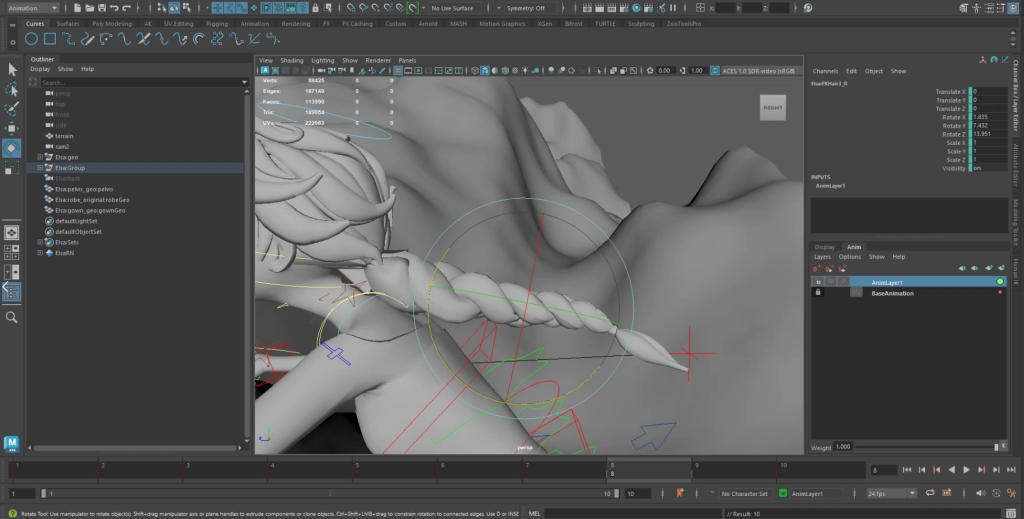1024x519 pixels.
Task: Open the search magnifier in the left toolbox
Action: click(x=12, y=317)
